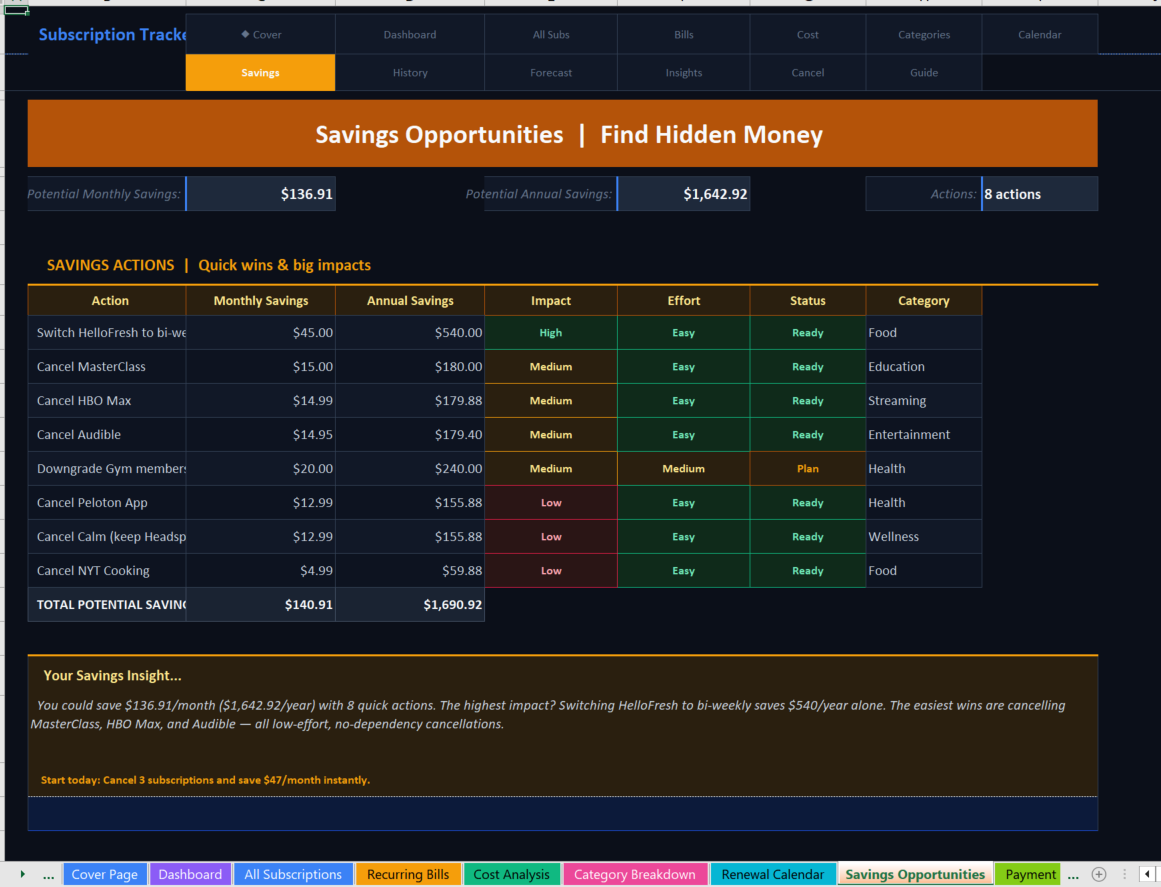Select the highlighted Savings navigation button
This screenshot has width=1161, height=887.
(261, 73)
